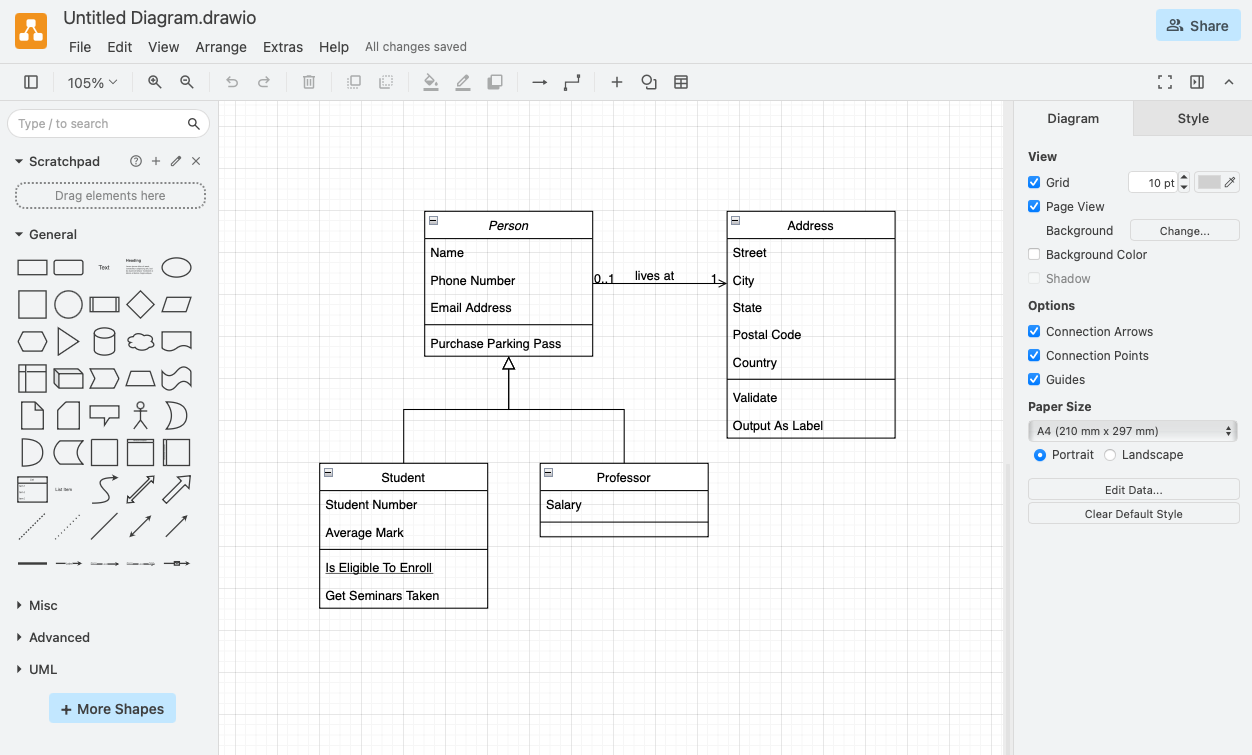Click the search magnifier icon in shapes search
This screenshot has height=755, width=1252.
[x=194, y=124]
